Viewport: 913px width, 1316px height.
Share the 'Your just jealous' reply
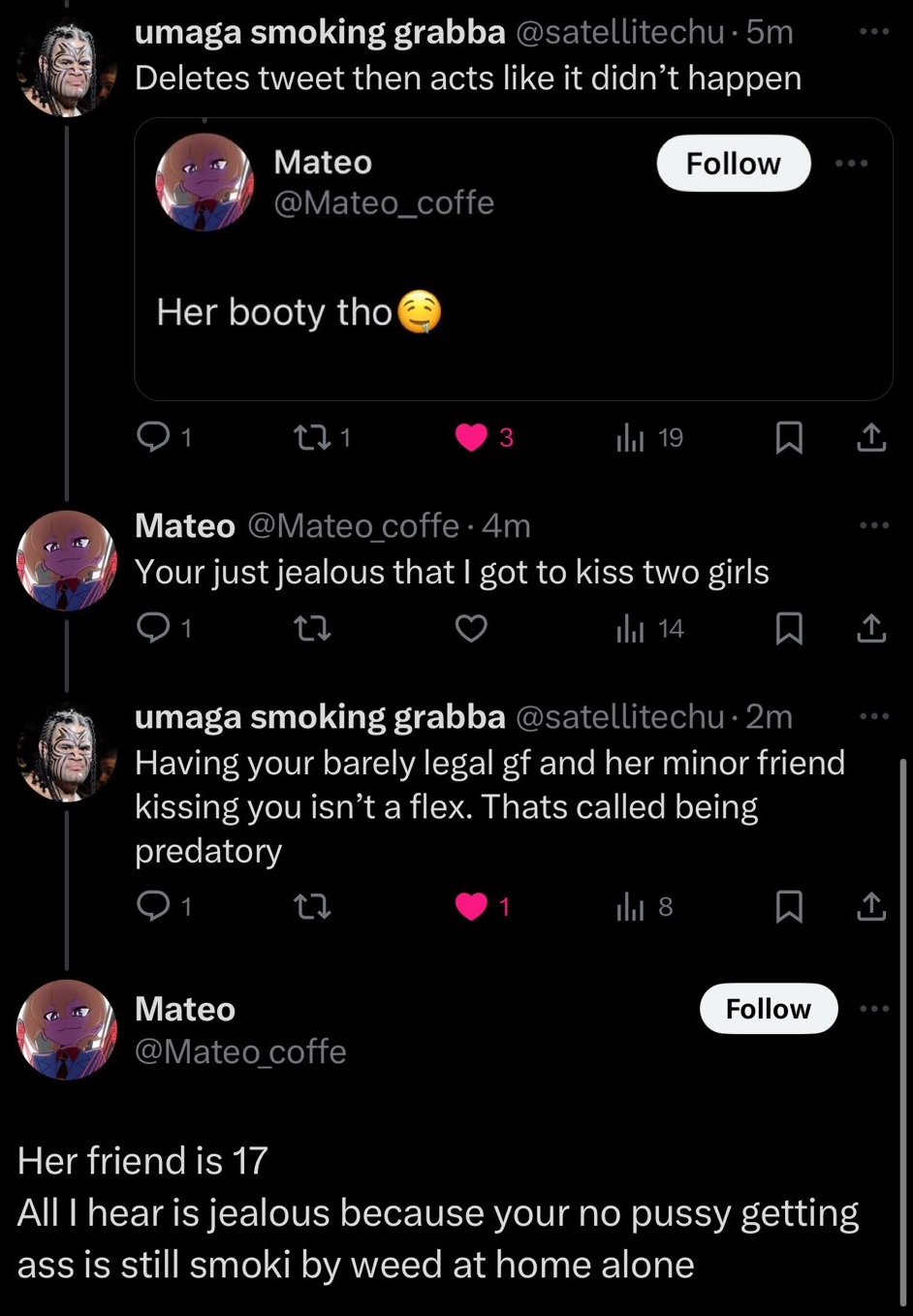(x=870, y=629)
